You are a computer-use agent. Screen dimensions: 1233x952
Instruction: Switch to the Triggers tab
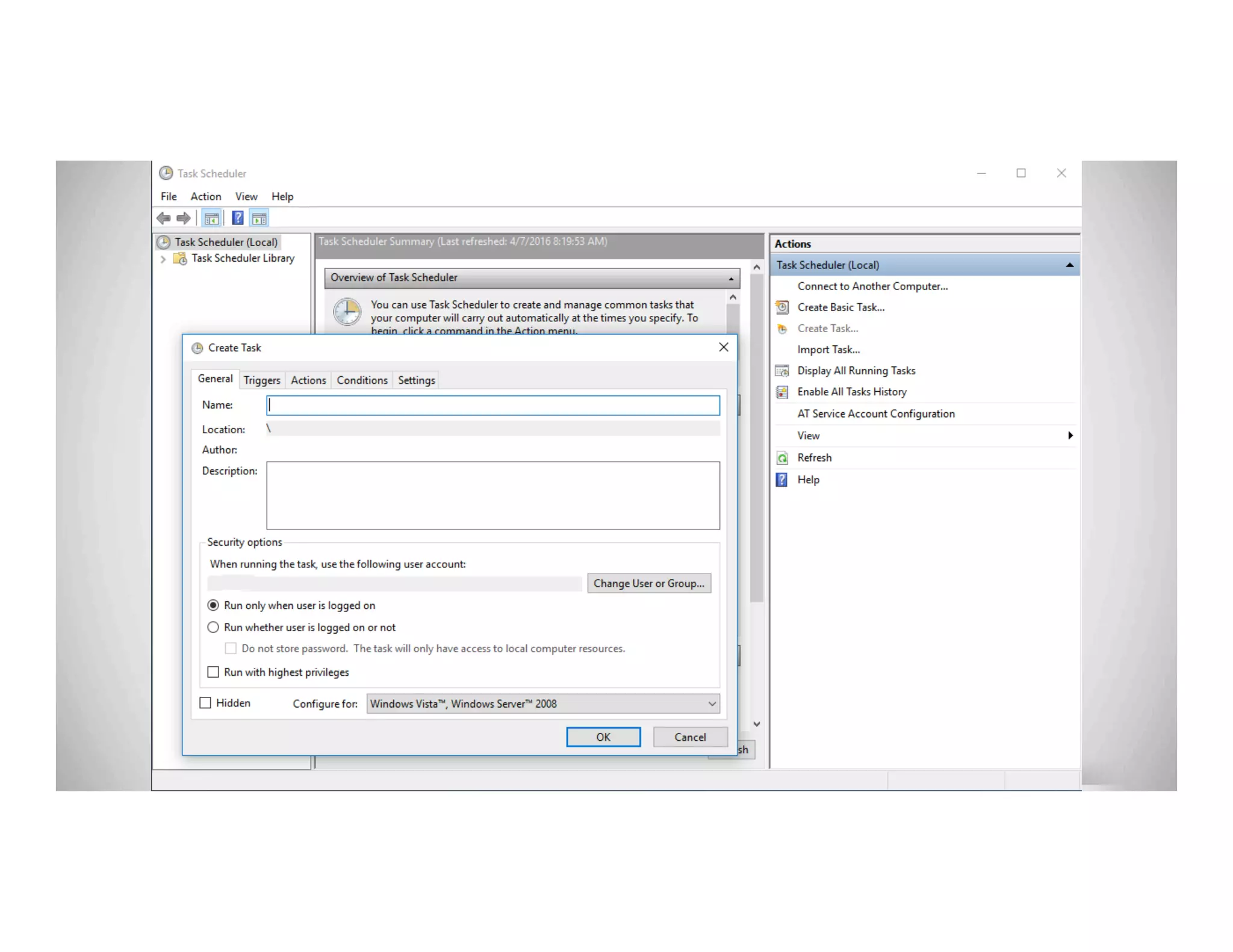(262, 380)
